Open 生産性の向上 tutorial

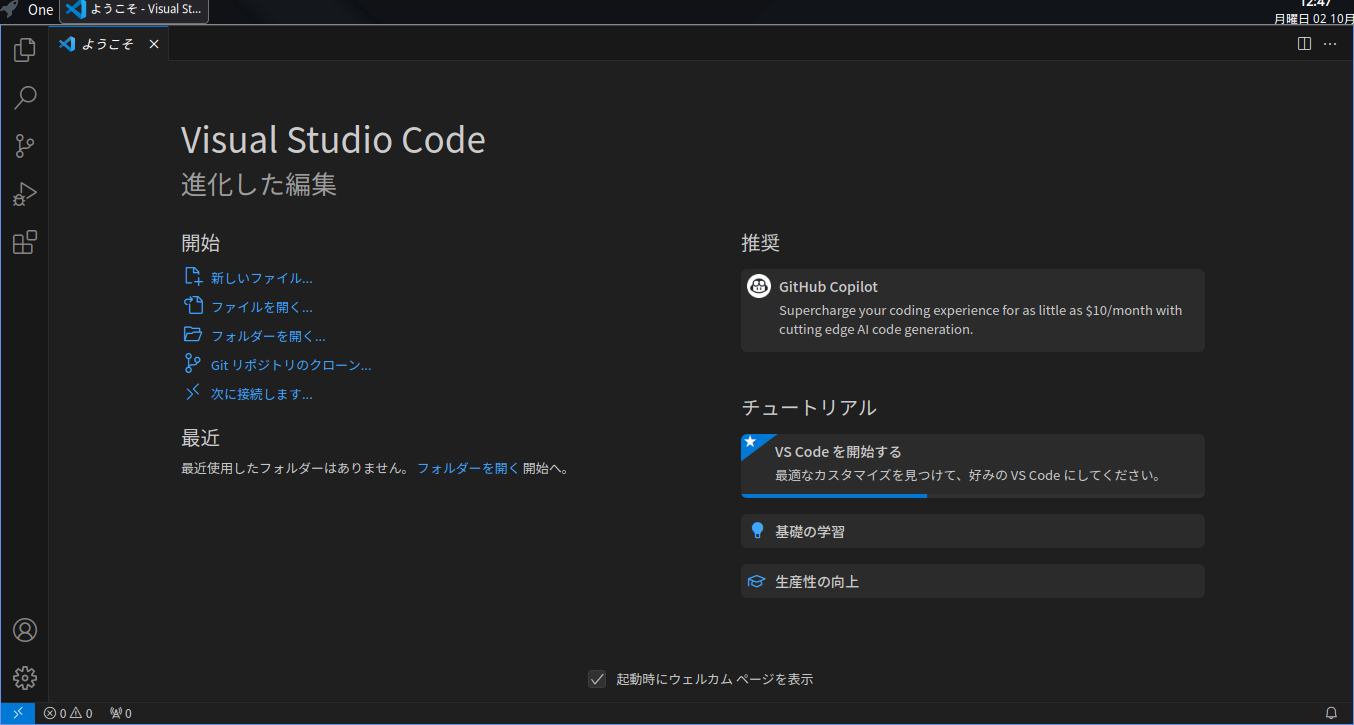coord(972,581)
